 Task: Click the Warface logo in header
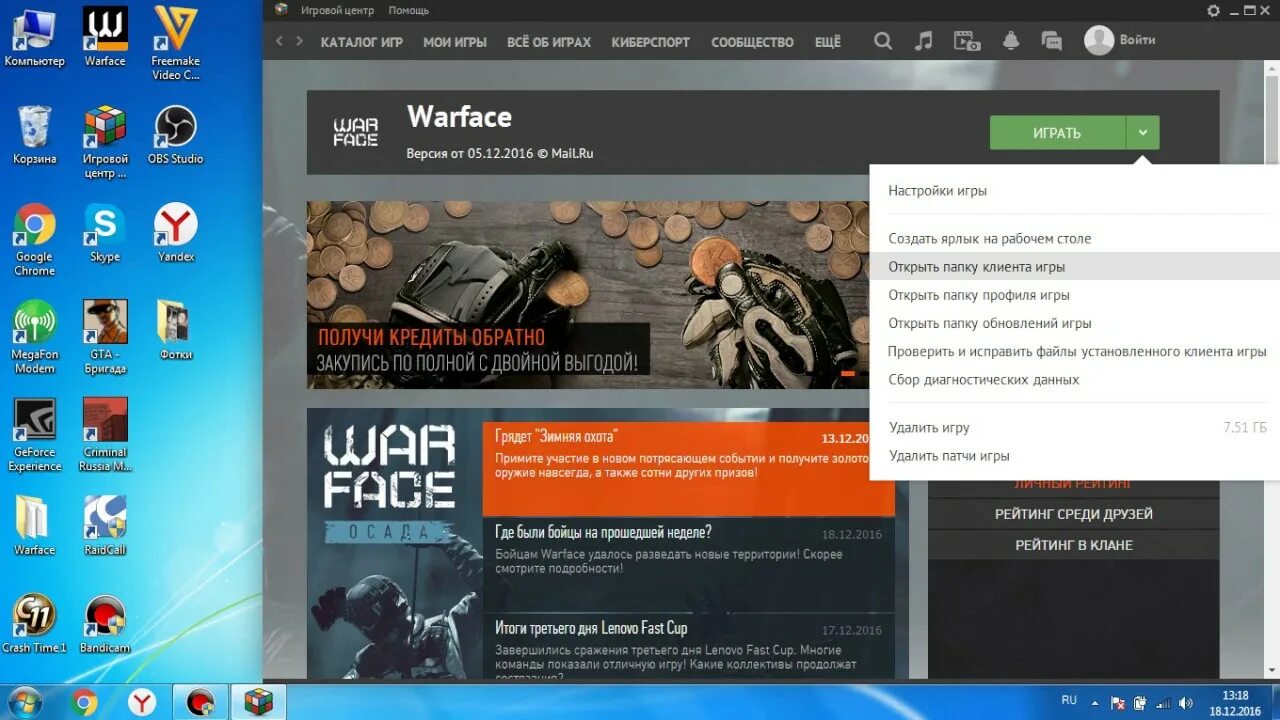point(356,132)
